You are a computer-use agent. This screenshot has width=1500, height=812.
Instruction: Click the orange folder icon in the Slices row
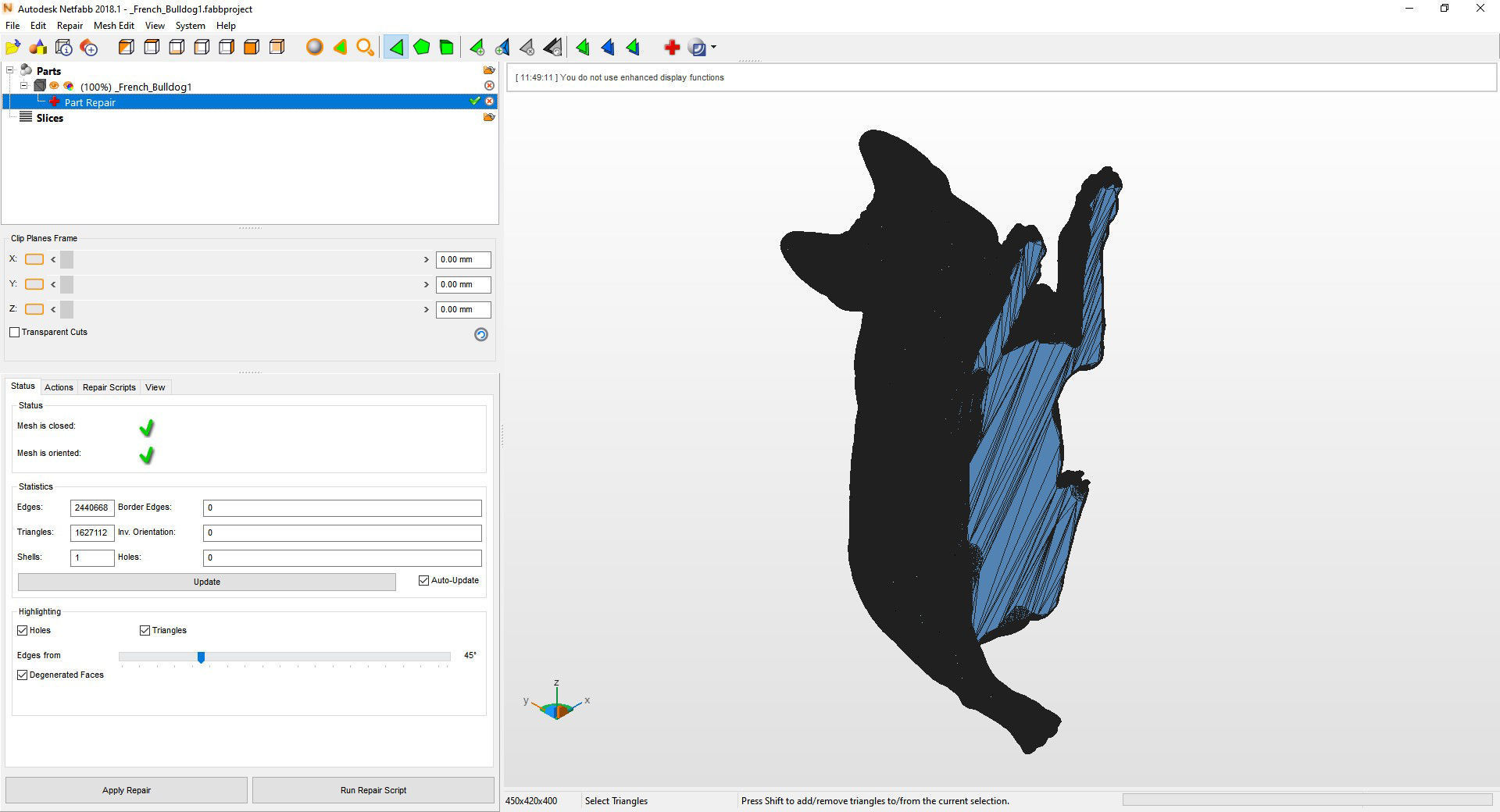coord(489,117)
